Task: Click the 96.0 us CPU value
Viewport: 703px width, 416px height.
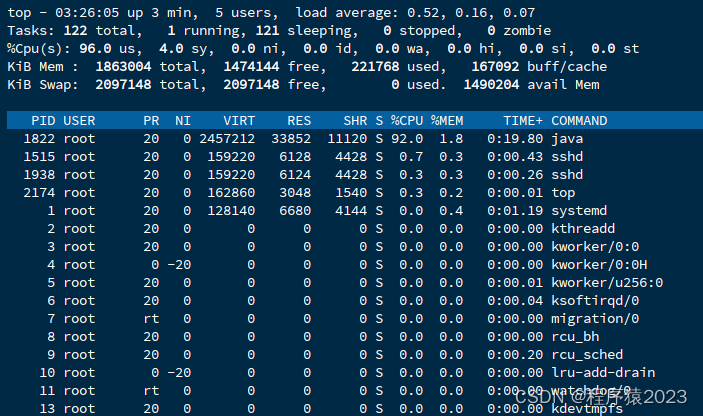Action: [95, 48]
